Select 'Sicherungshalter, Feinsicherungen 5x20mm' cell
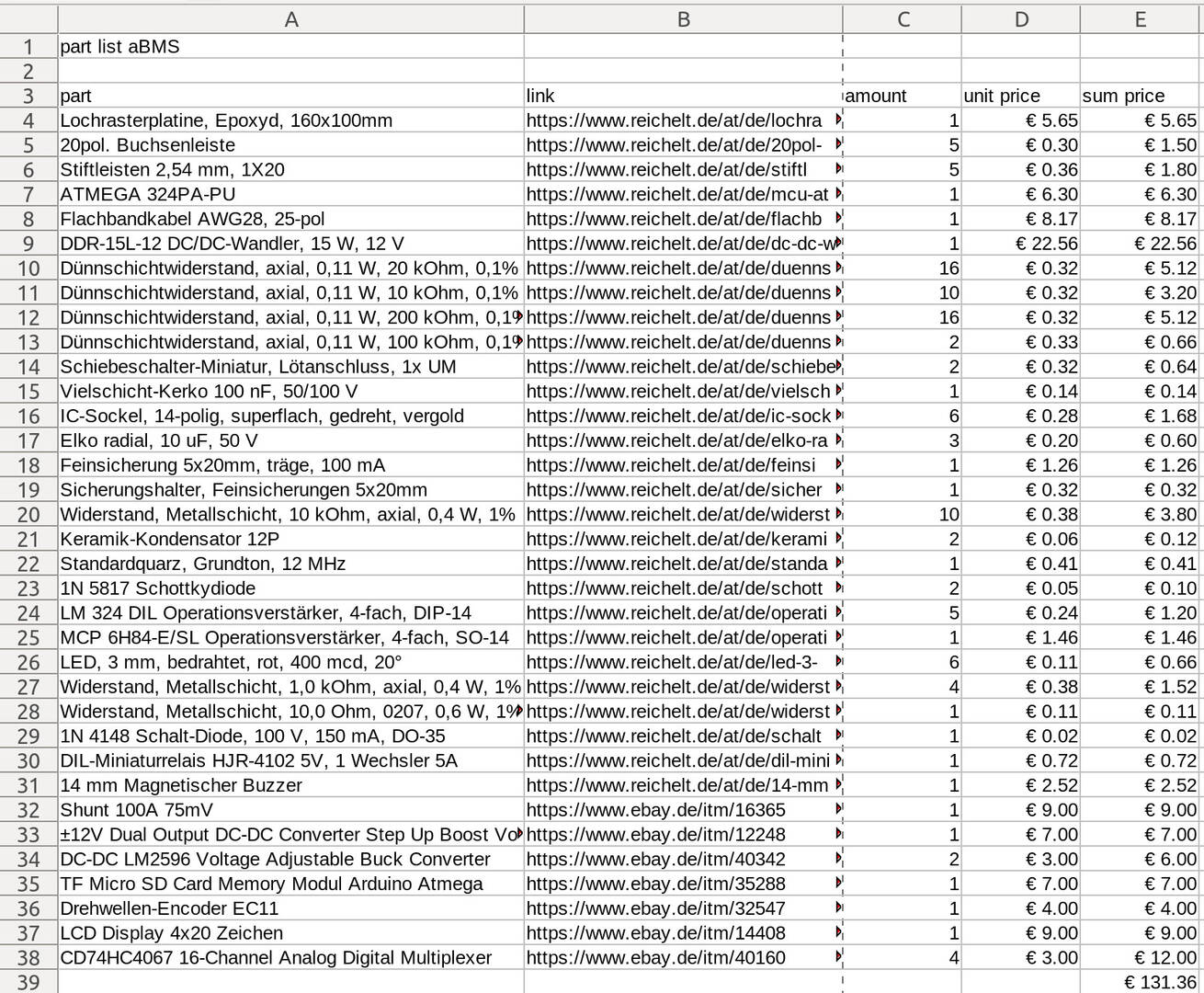 point(291,490)
